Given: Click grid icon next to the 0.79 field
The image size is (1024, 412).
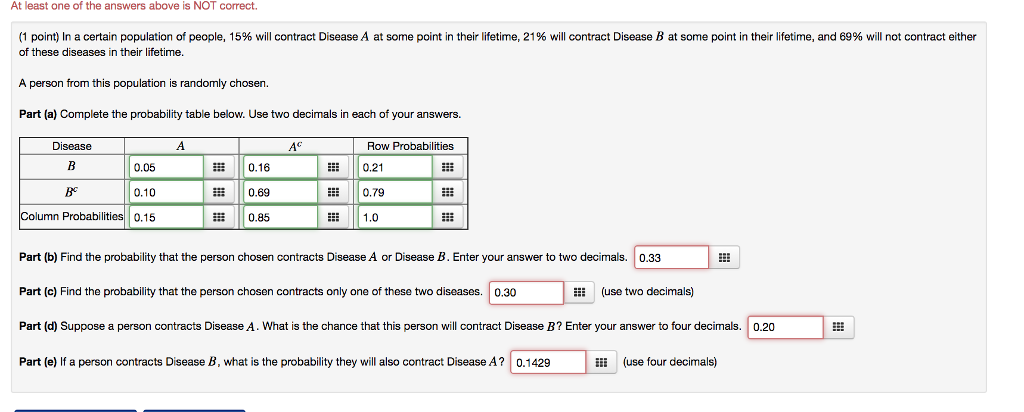Looking at the screenshot, I should tap(448, 192).
